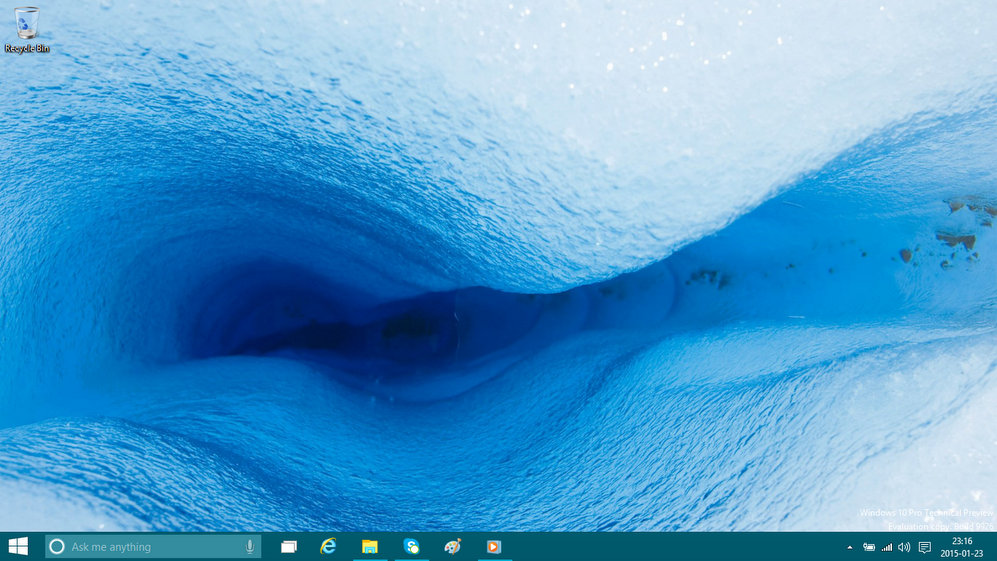The width and height of the screenshot is (997, 561).
Task: Open the orange media player taskbar icon
Action: 493,547
